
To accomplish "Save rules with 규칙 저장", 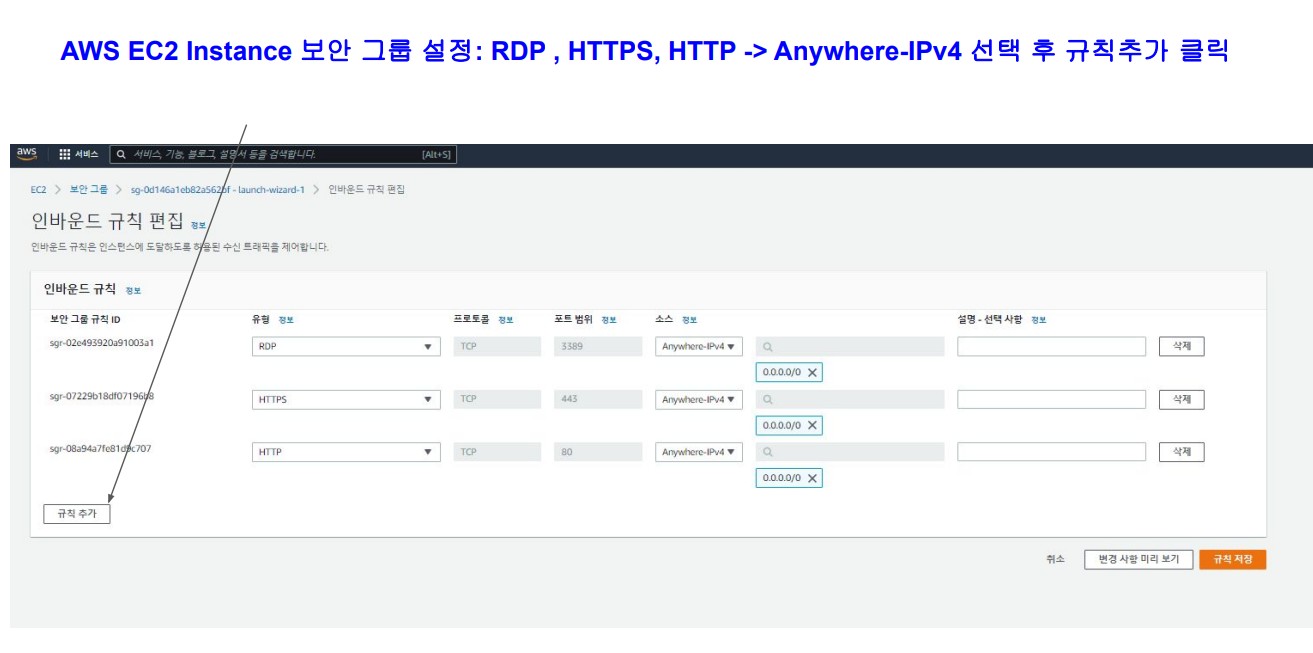I will (1233, 559).
